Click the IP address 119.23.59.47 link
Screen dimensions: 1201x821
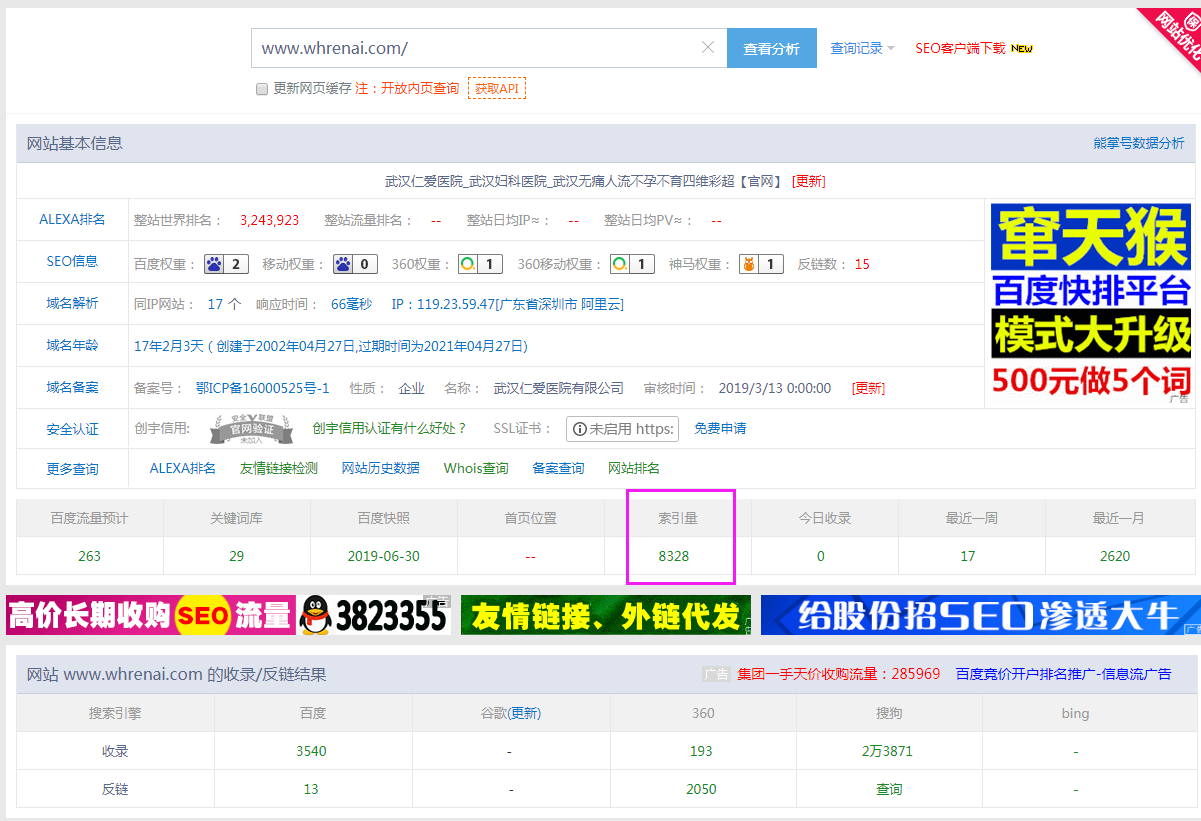pos(507,304)
